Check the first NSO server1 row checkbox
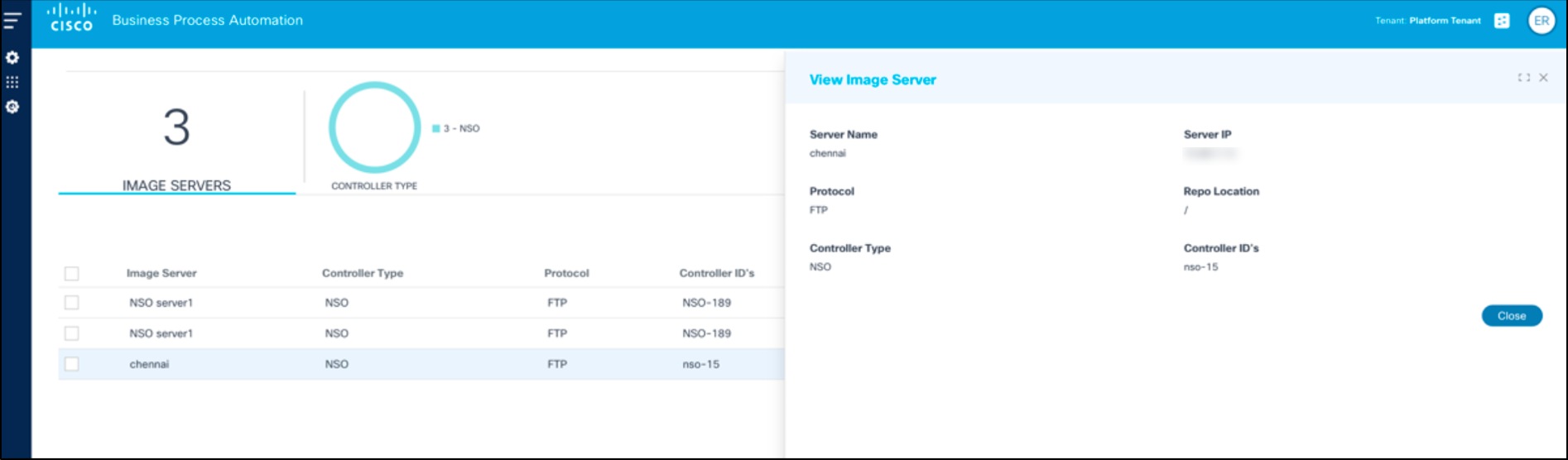This screenshot has height=460, width=1568. (72, 303)
